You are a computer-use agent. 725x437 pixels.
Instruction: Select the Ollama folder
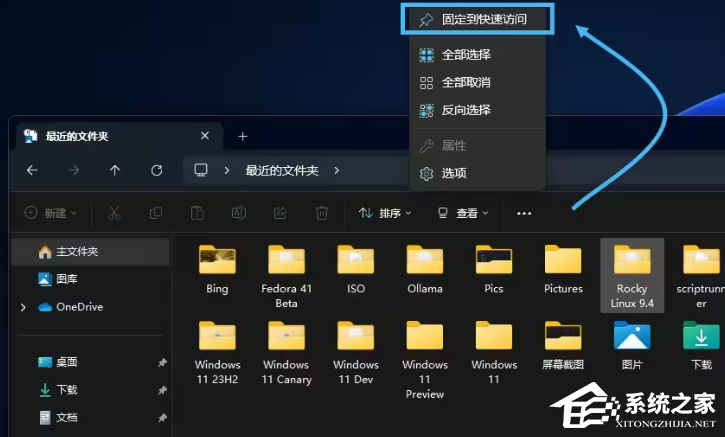(x=425, y=270)
